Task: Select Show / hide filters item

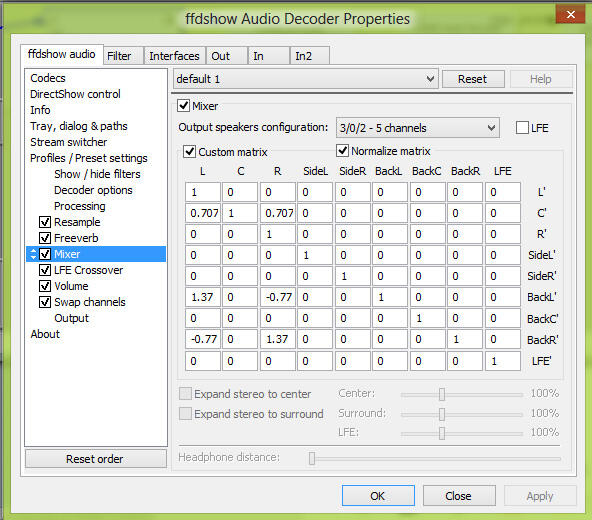Action: 97,174
